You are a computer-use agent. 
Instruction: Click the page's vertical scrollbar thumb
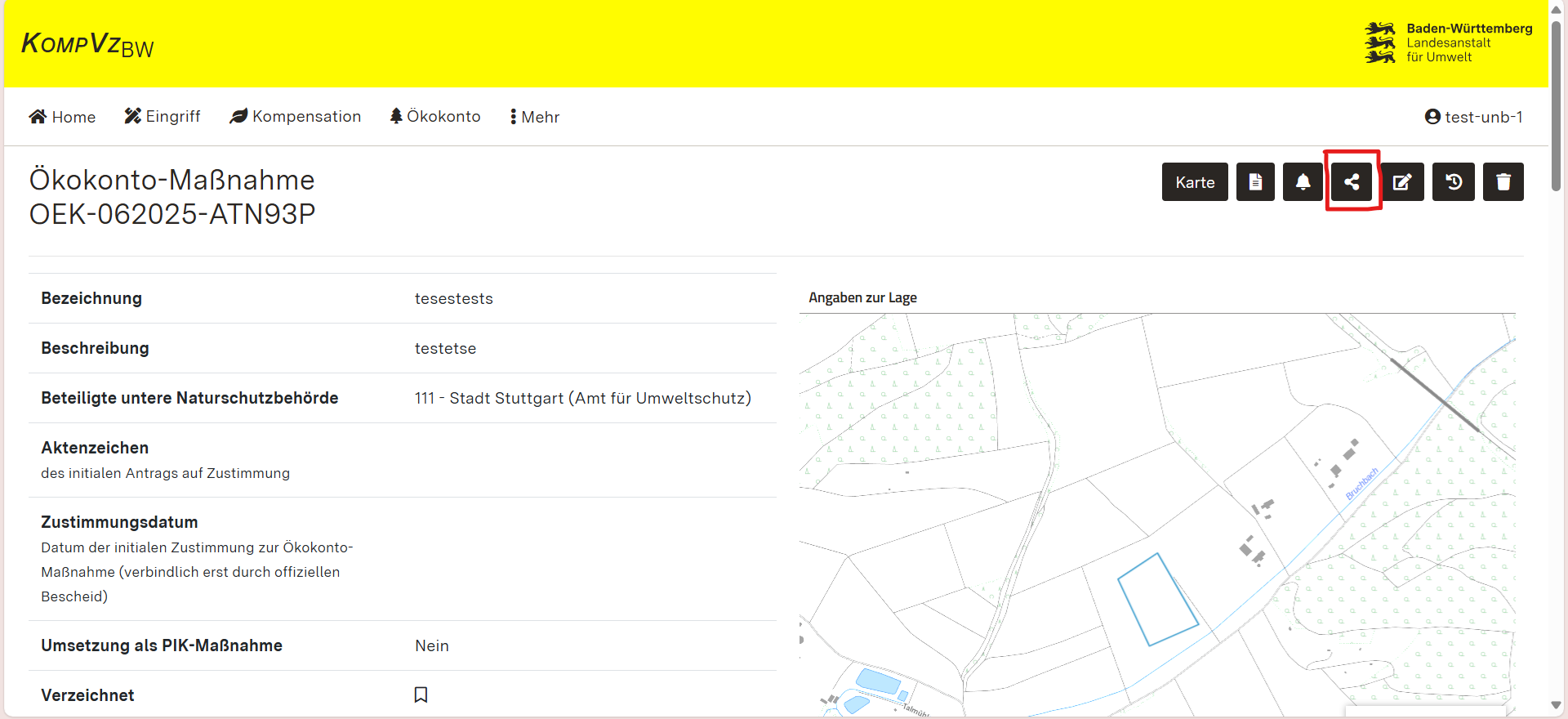click(1557, 106)
